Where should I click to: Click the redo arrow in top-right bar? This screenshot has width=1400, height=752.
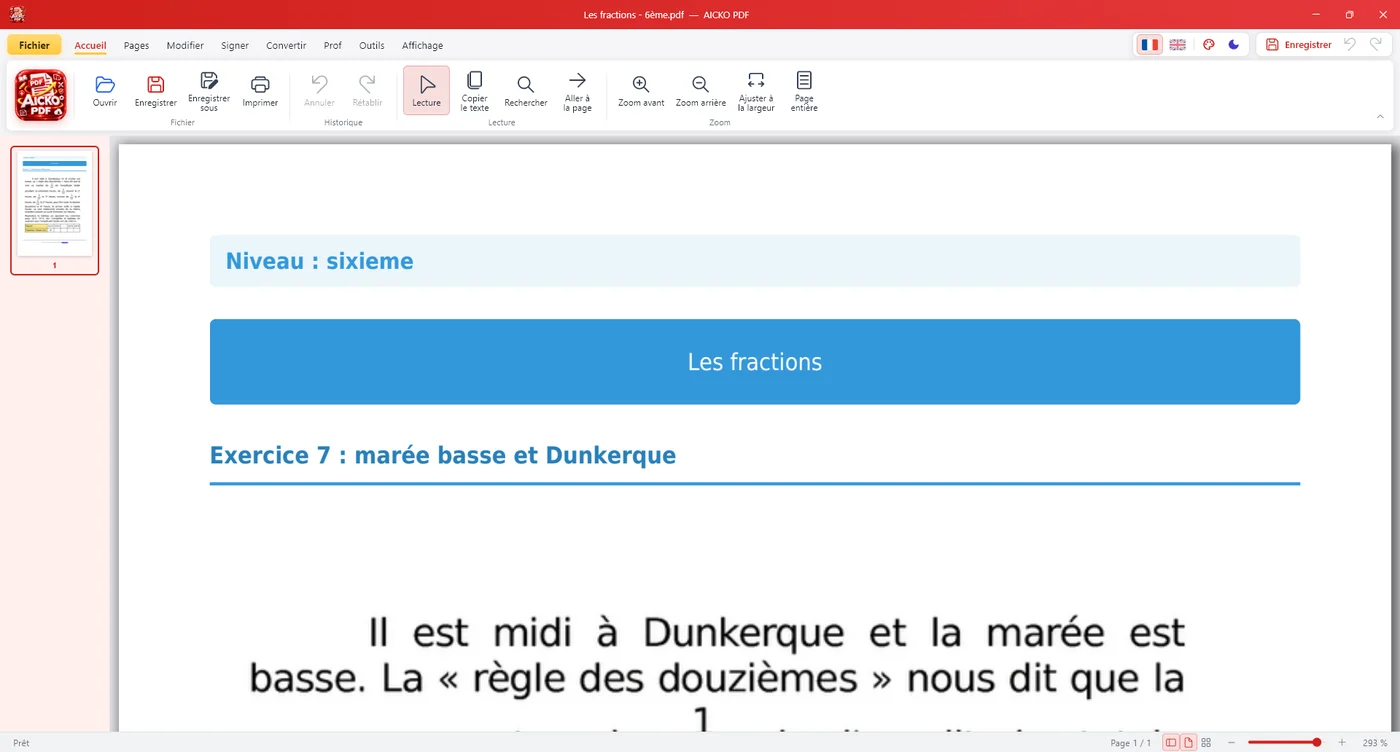(1376, 45)
